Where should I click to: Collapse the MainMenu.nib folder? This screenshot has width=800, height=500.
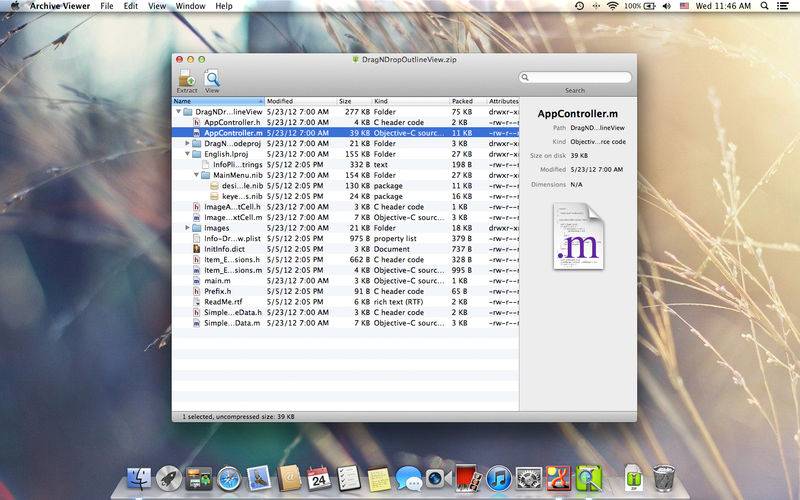pos(196,175)
